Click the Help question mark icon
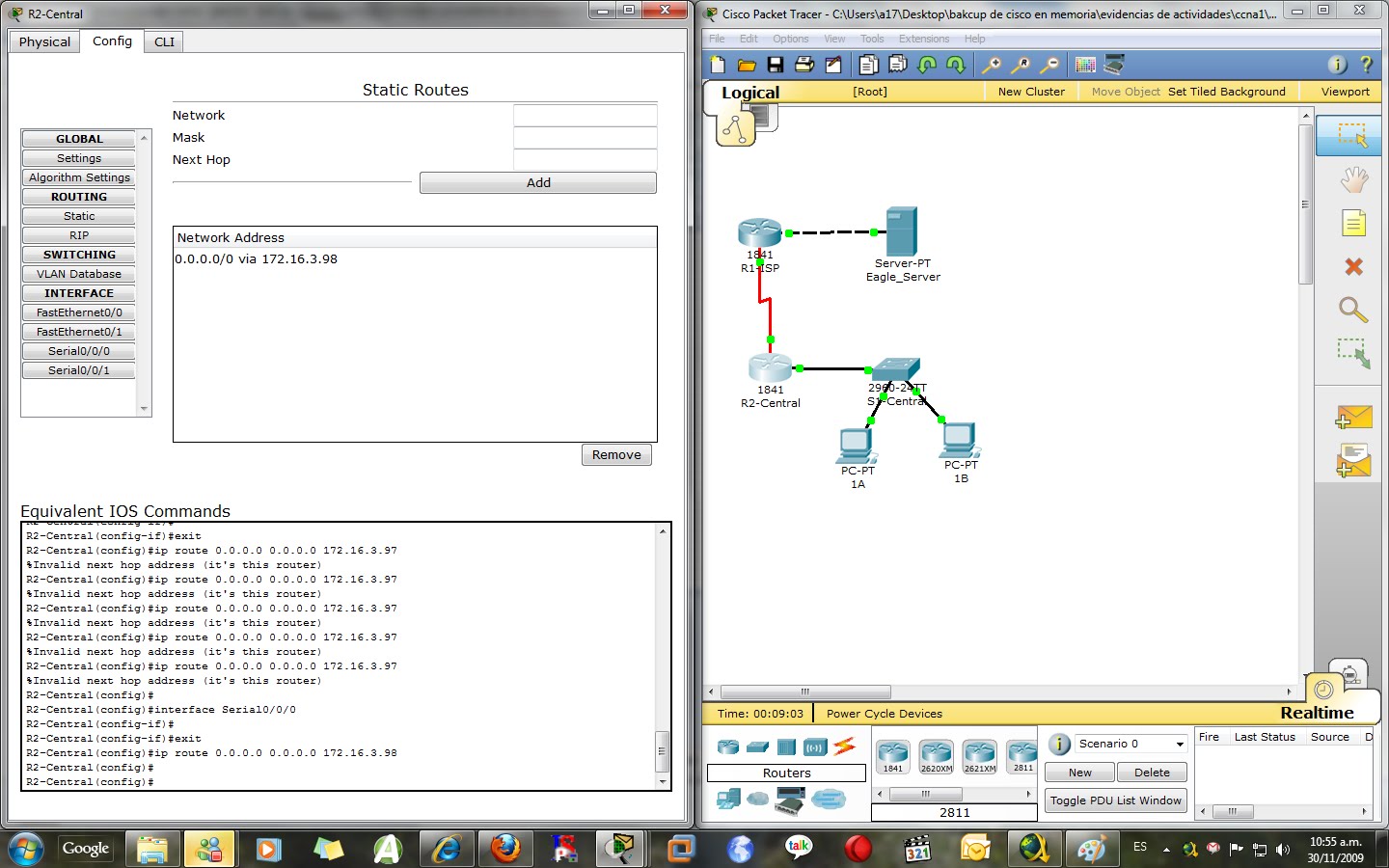1389x868 pixels. (1366, 65)
